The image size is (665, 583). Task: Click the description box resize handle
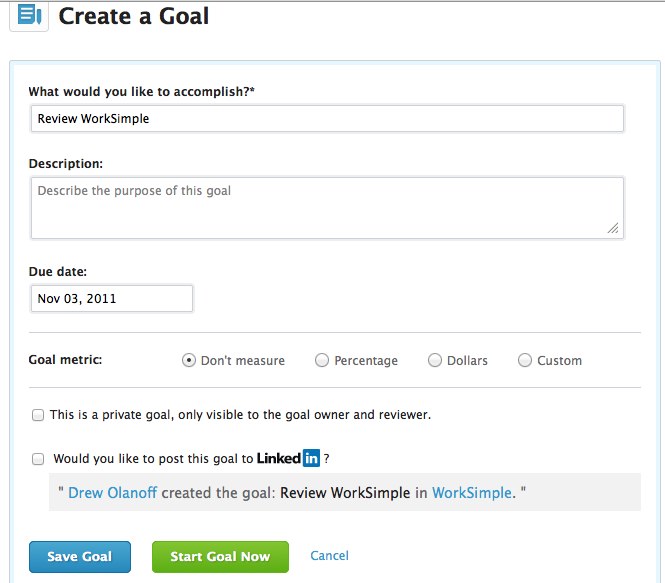point(613,228)
